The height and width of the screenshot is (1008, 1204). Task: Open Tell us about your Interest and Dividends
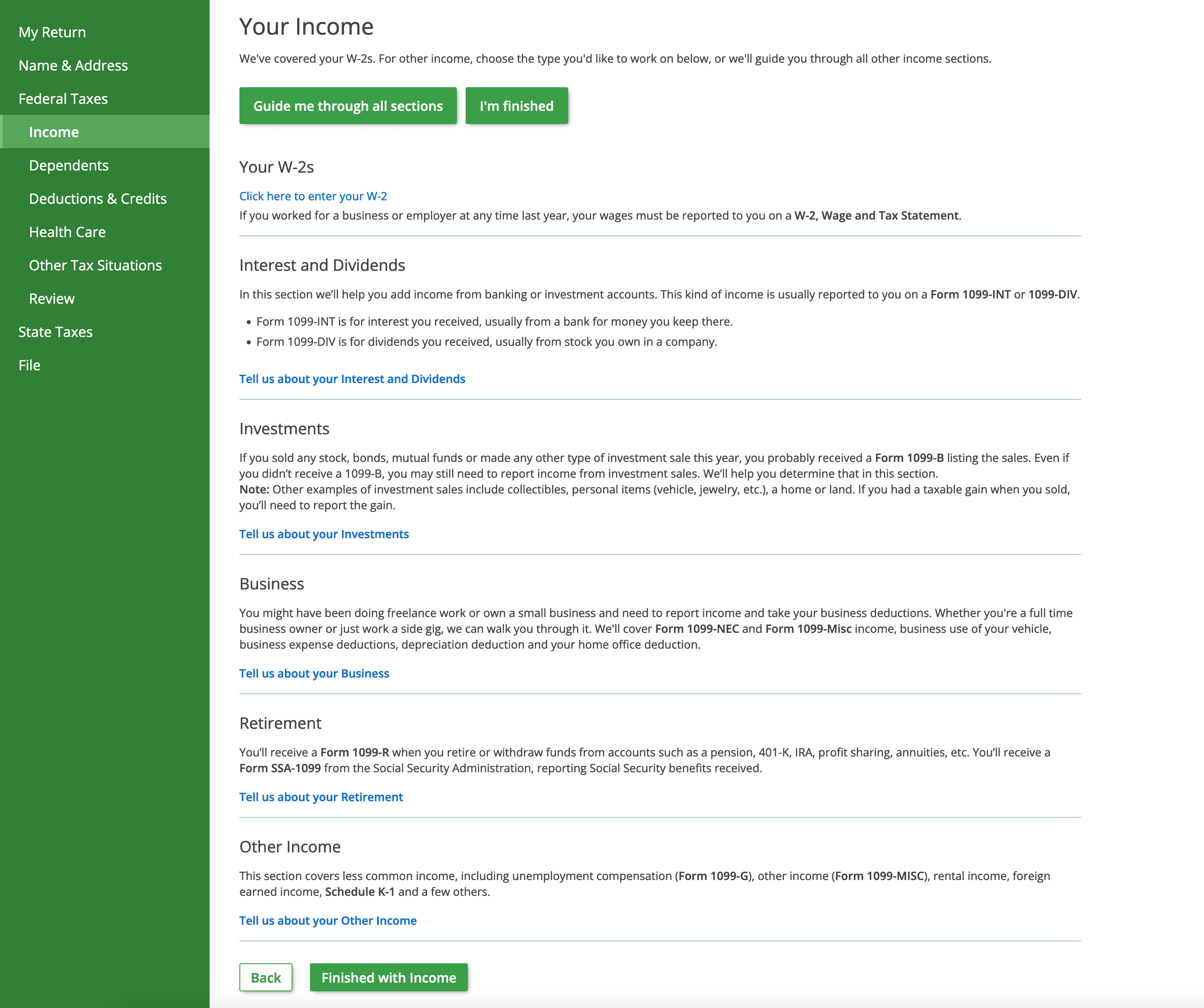(x=353, y=378)
